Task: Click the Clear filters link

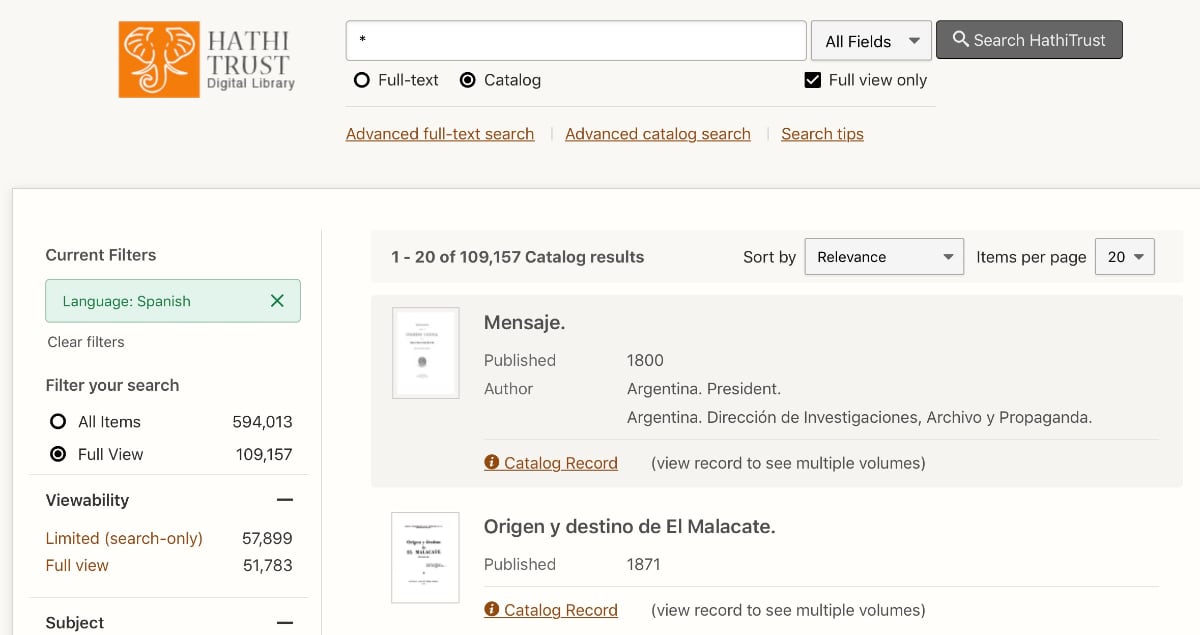Action: [x=86, y=342]
